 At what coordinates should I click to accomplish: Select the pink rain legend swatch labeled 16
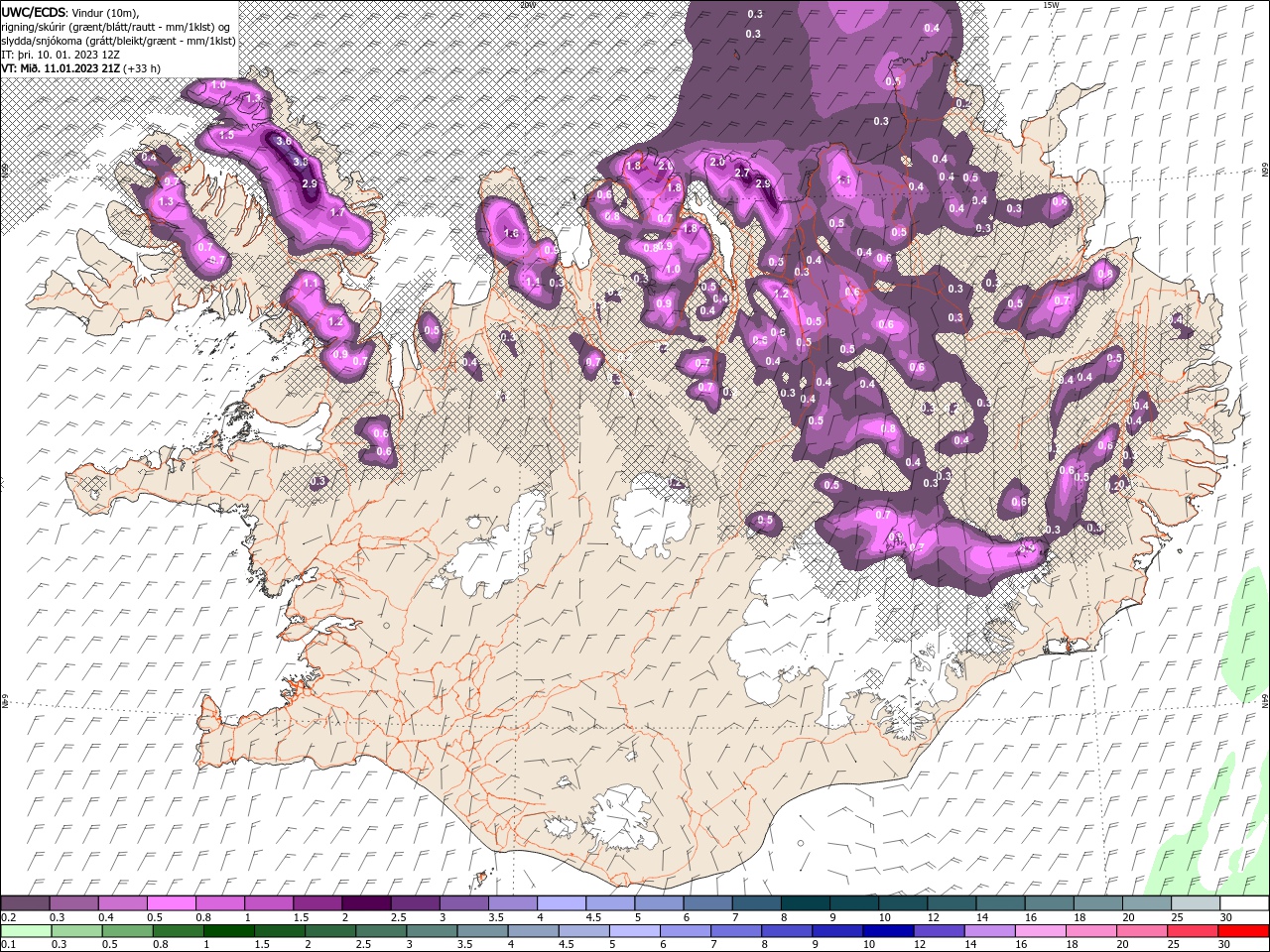pos(1041,931)
